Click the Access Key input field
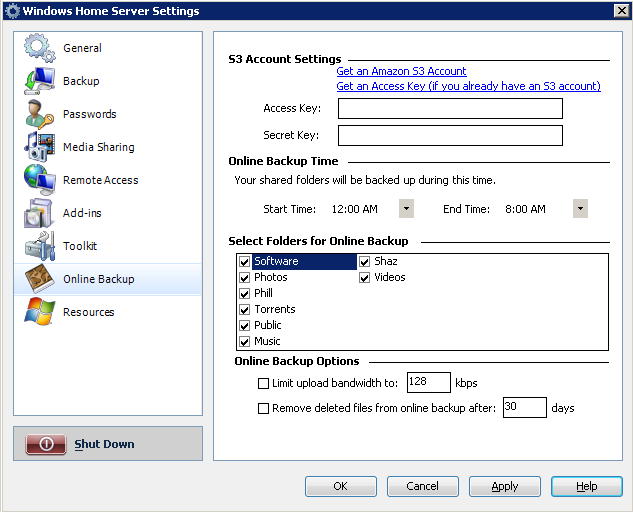Viewport: 633px width, 512px height. coord(450,109)
